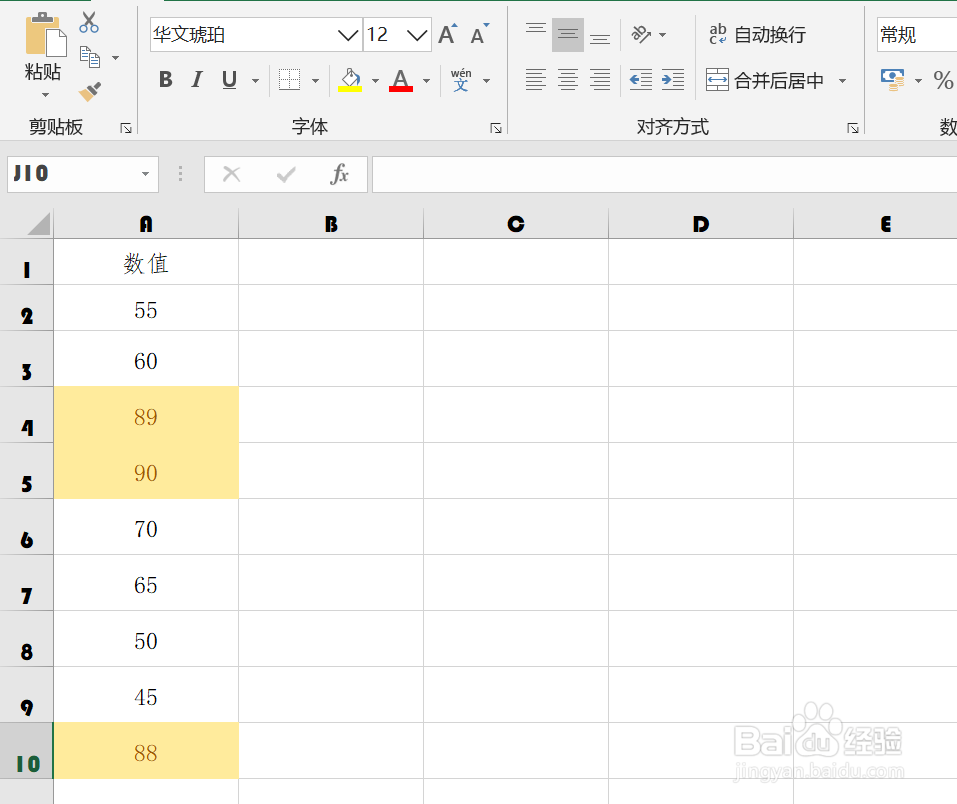Decrease indent
Image resolution: width=957 pixels, height=804 pixels.
[x=641, y=80]
